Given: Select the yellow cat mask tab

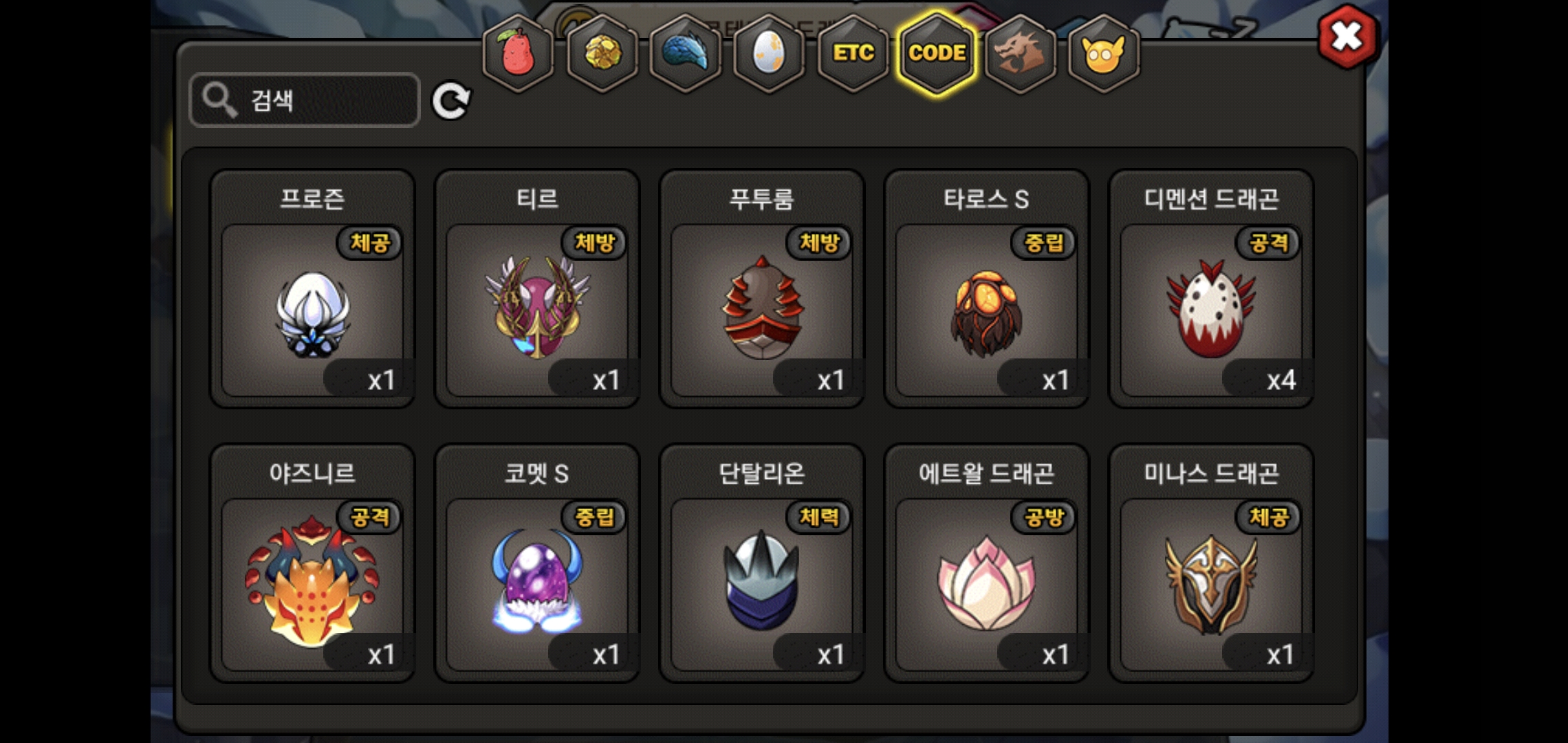Looking at the screenshot, I should coord(1104,53).
